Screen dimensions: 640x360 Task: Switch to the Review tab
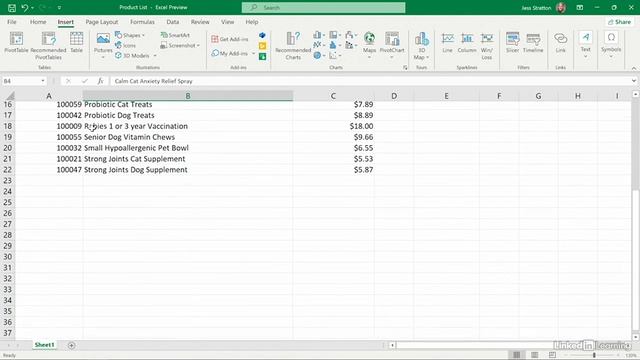coord(200,22)
